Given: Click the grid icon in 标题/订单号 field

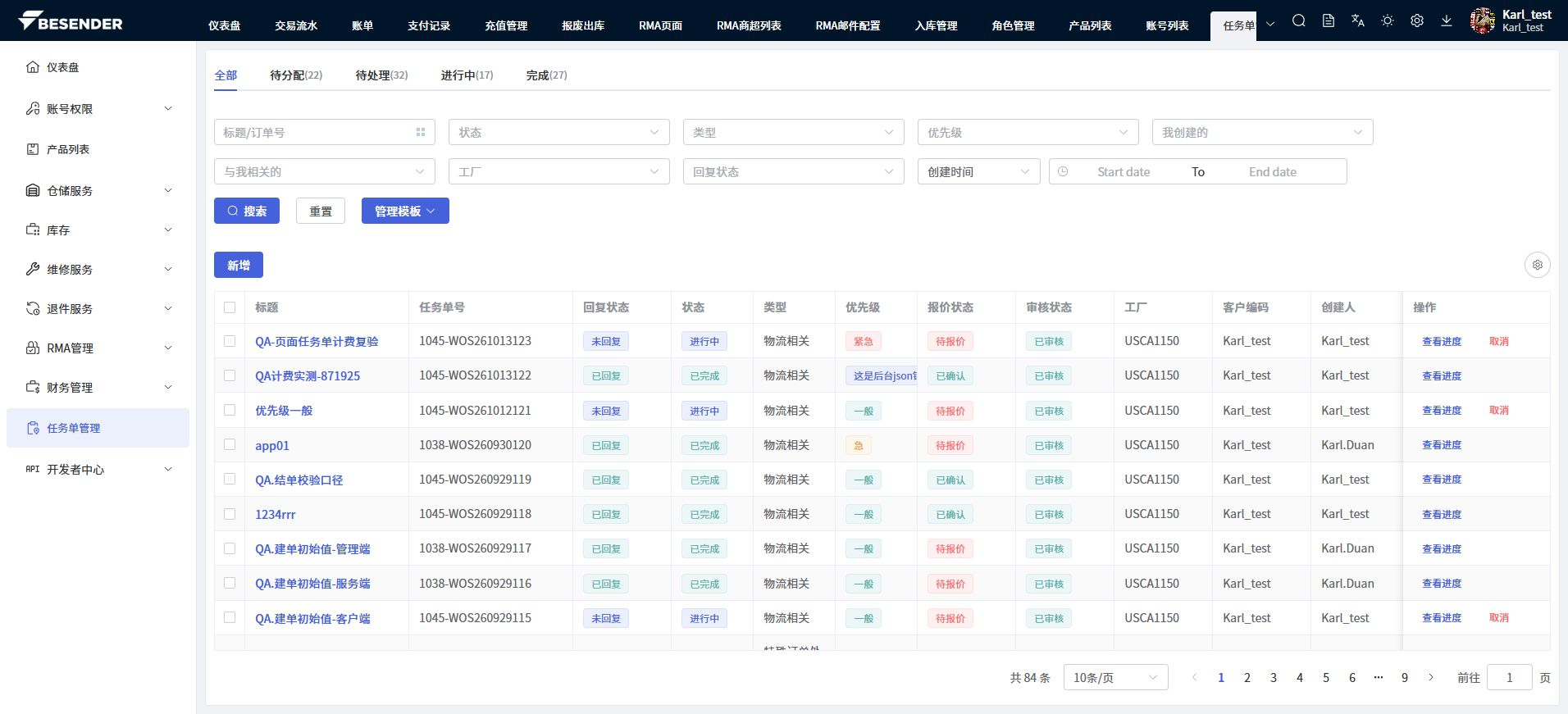Looking at the screenshot, I should click(421, 132).
